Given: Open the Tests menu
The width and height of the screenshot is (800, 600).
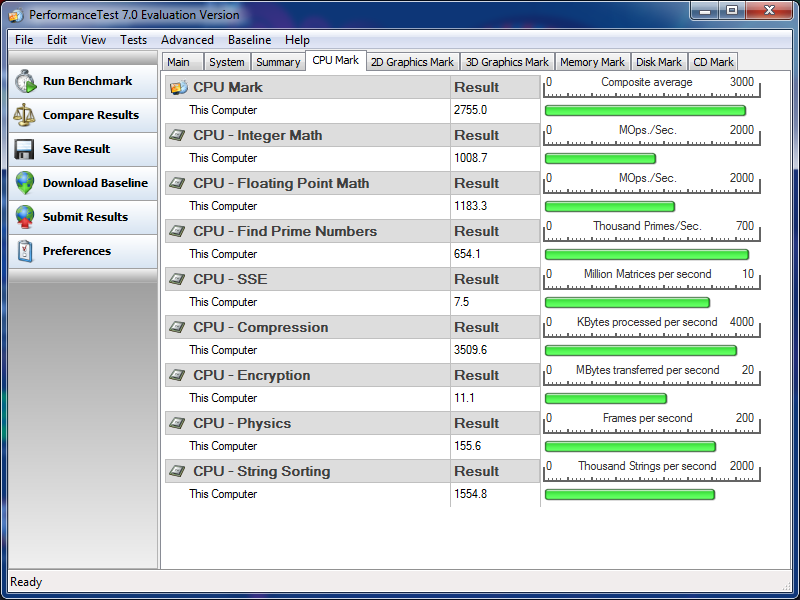Looking at the screenshot, I should coord(133,40).
